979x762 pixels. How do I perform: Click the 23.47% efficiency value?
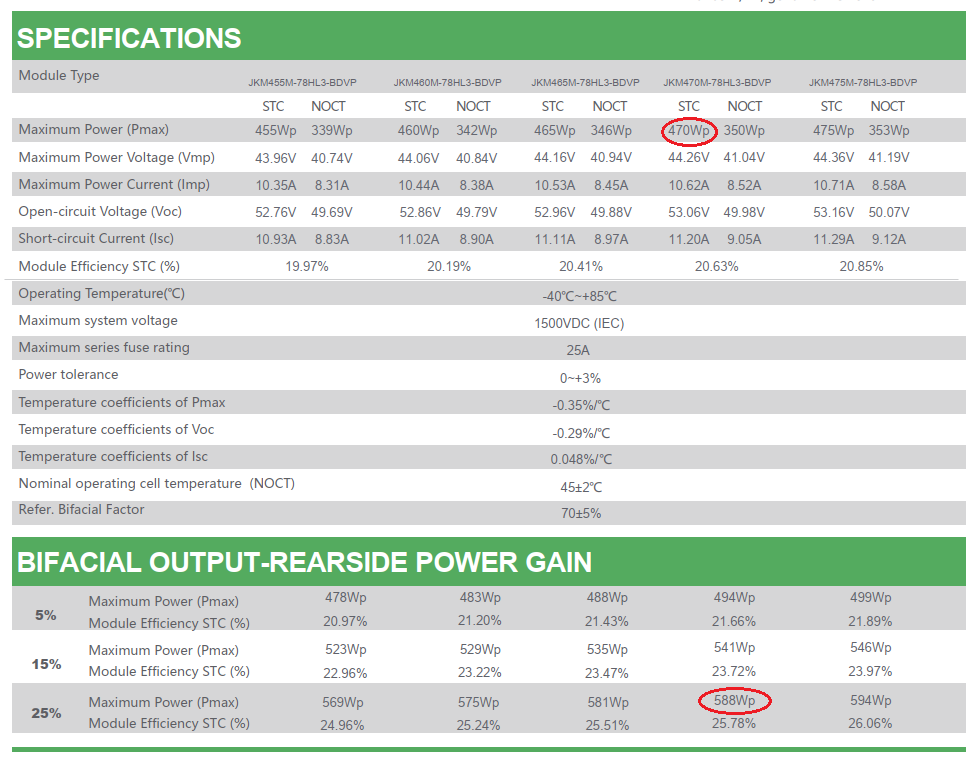pyautogui.click(x=607, y=673)
